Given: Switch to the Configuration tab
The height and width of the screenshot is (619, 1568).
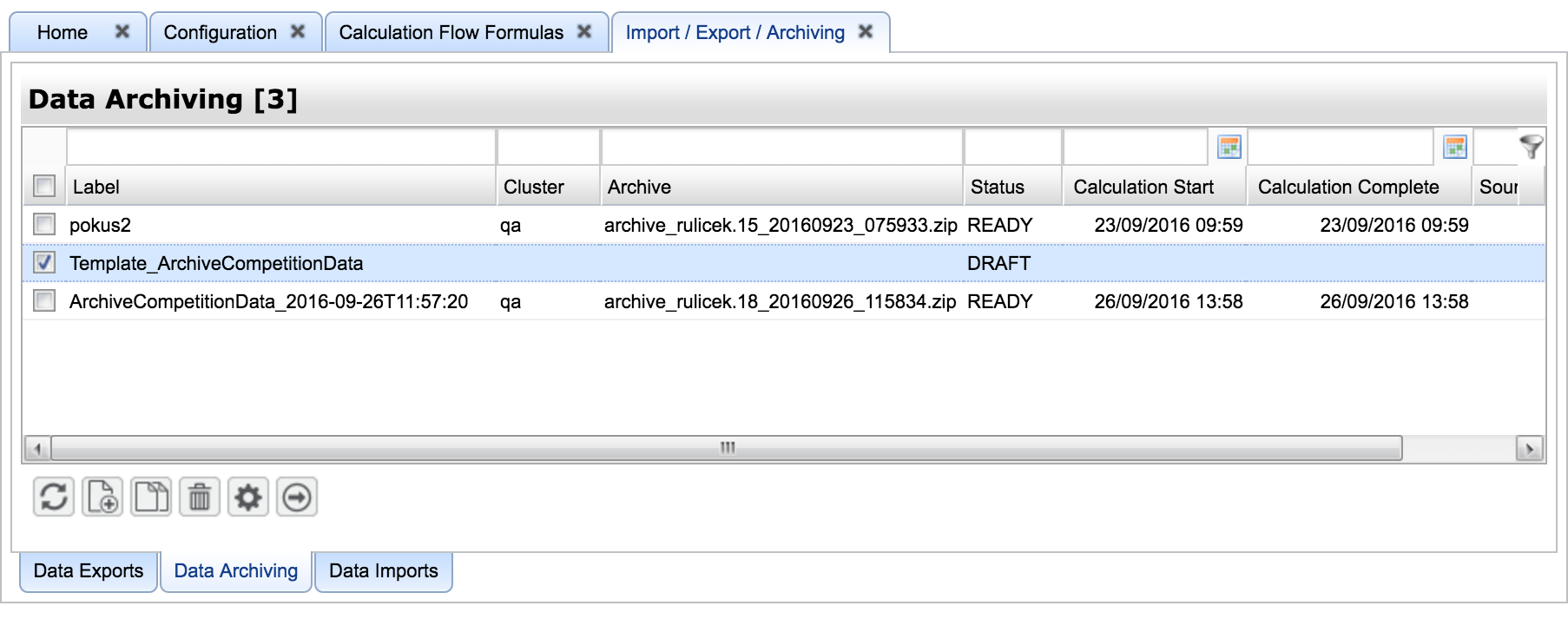Looking at the screenshot, I should (221, 33).
